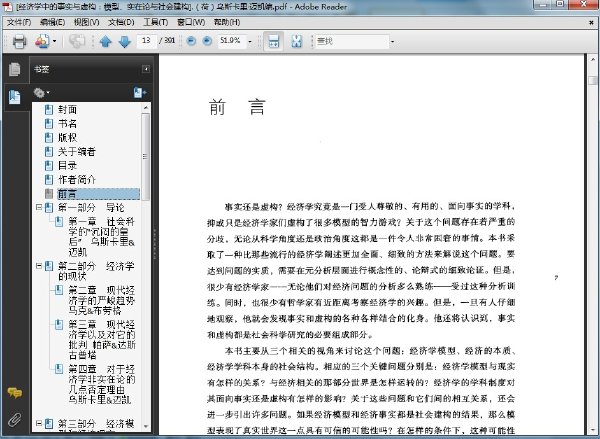
Task: Open the 窗口(W) menu
Action: coord(191,22)
